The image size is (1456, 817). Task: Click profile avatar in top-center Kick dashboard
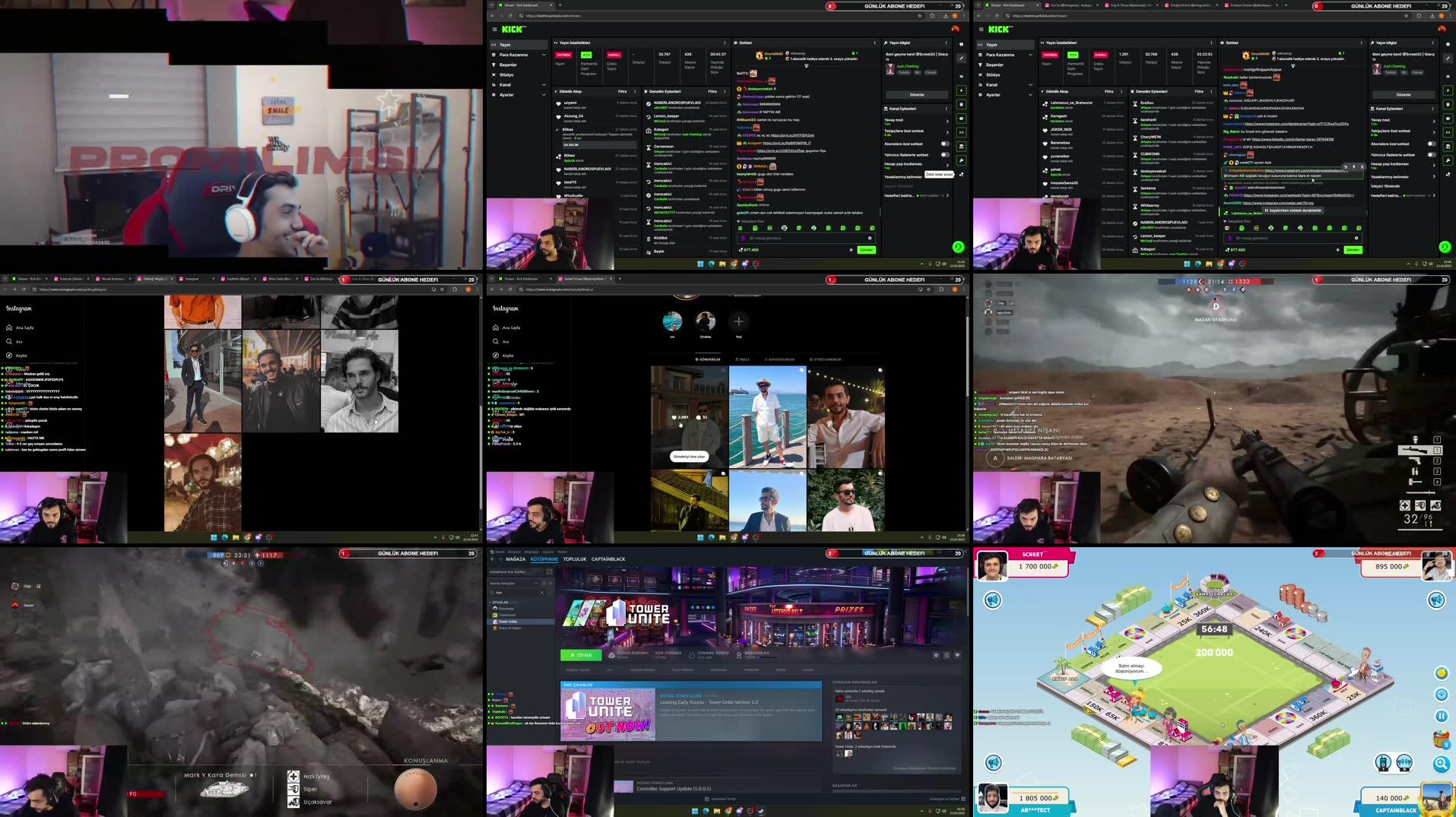(x=955, y=29)
